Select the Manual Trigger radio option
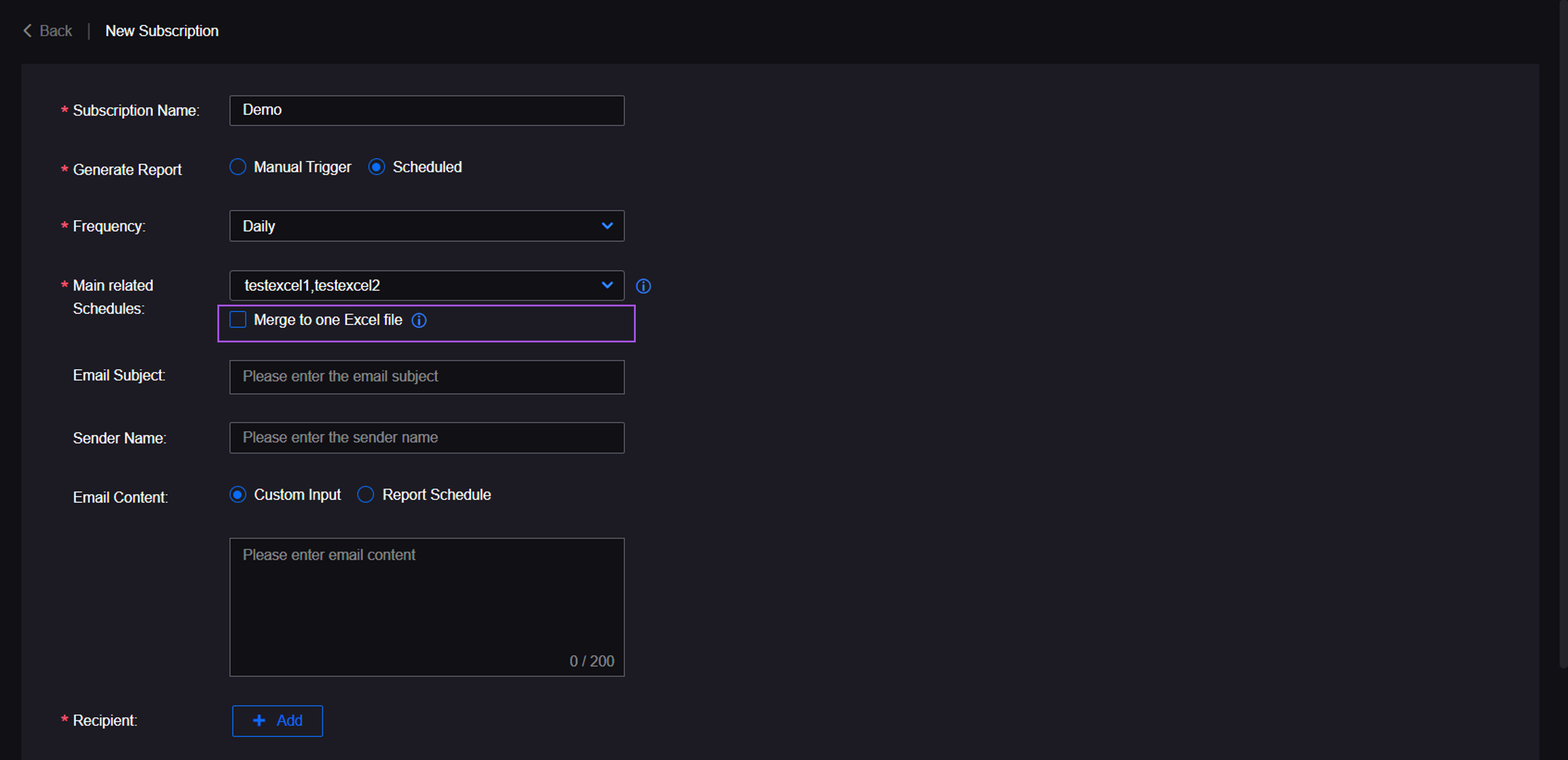Image resolution: width=1568 pixels, height=760 pixels. pos(237,167)
